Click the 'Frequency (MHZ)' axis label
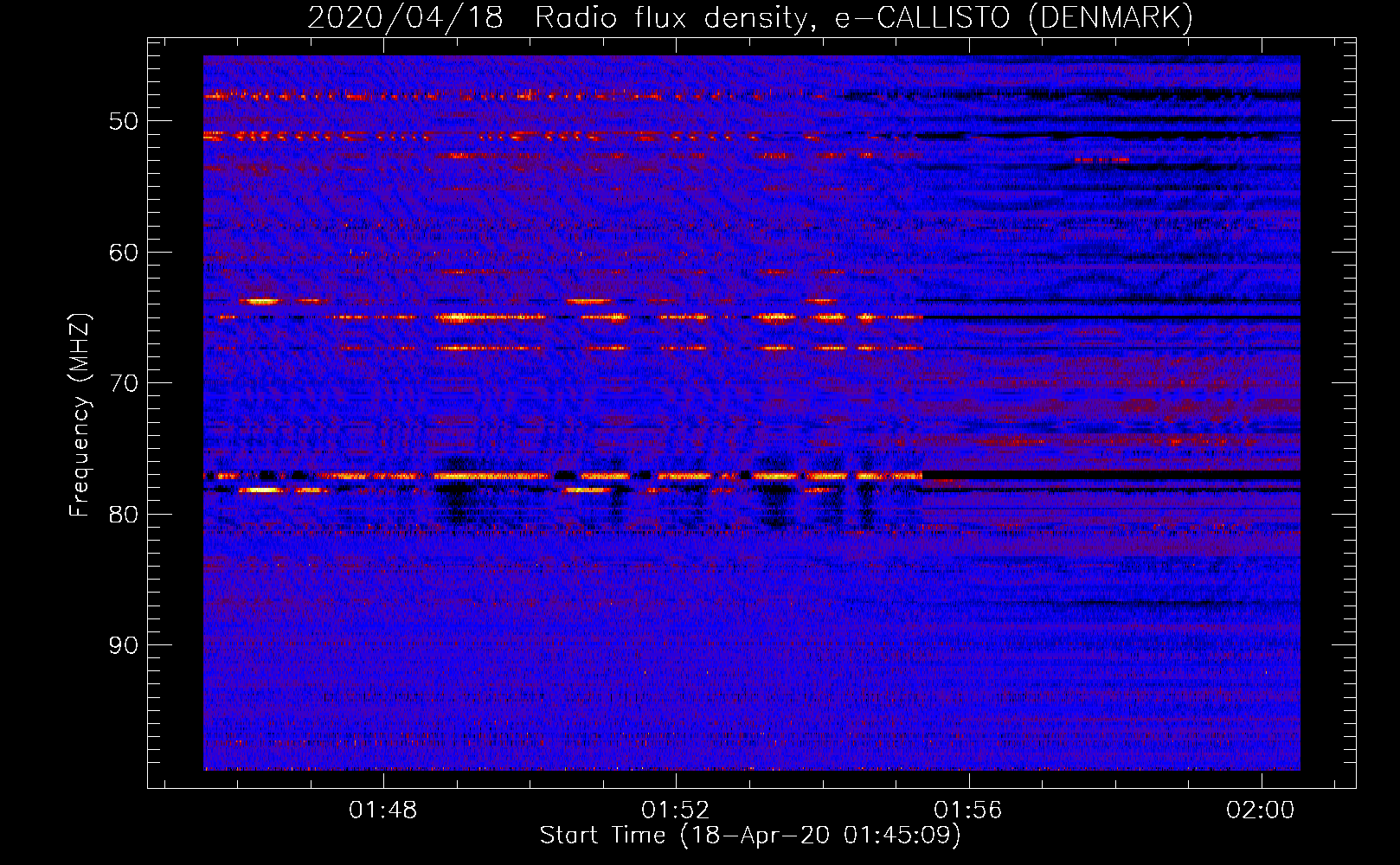Screen dimensions: 1400x865 coord(79,415)
